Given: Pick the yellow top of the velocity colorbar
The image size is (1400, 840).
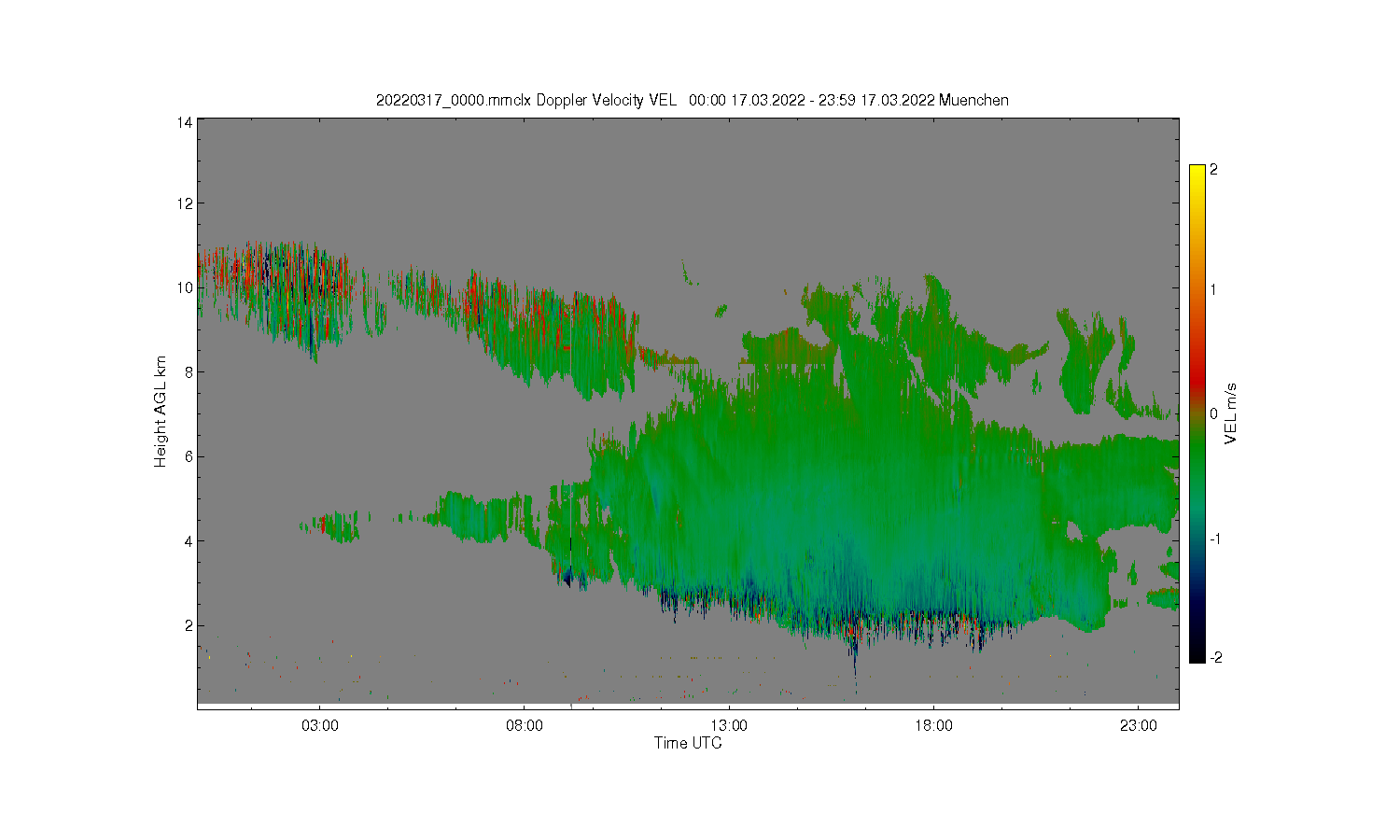Looking at the screenshot, I should [x=1197, y=173].
